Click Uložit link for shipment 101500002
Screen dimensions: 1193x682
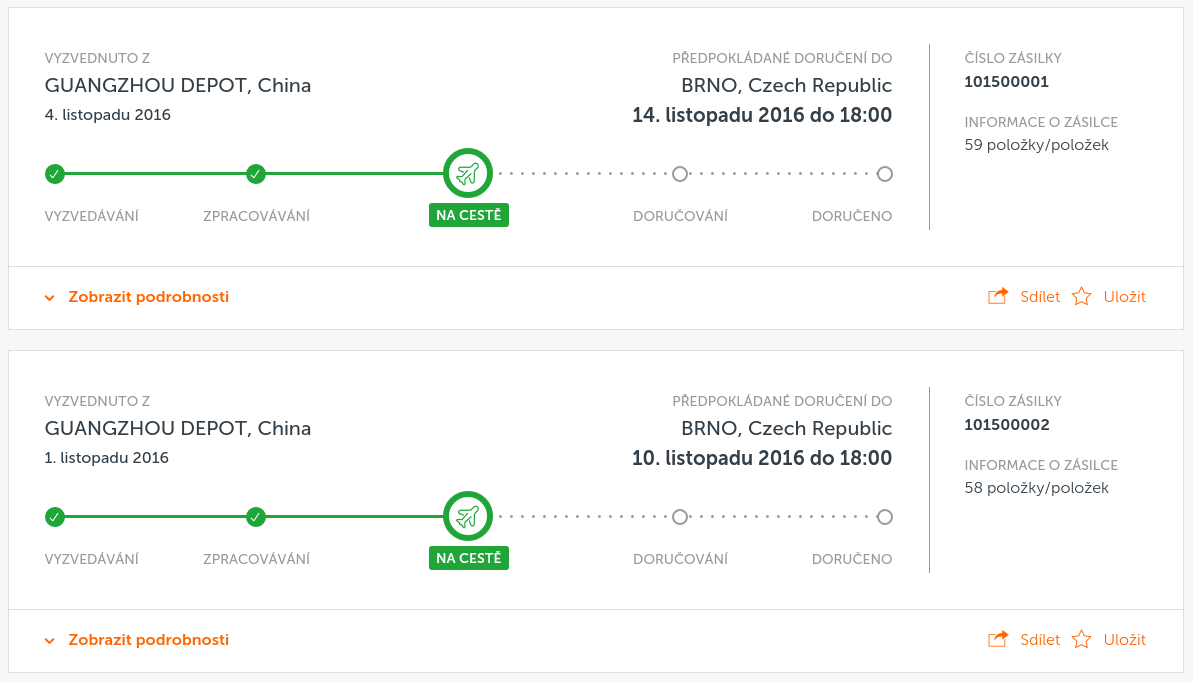click(1125, 640)
